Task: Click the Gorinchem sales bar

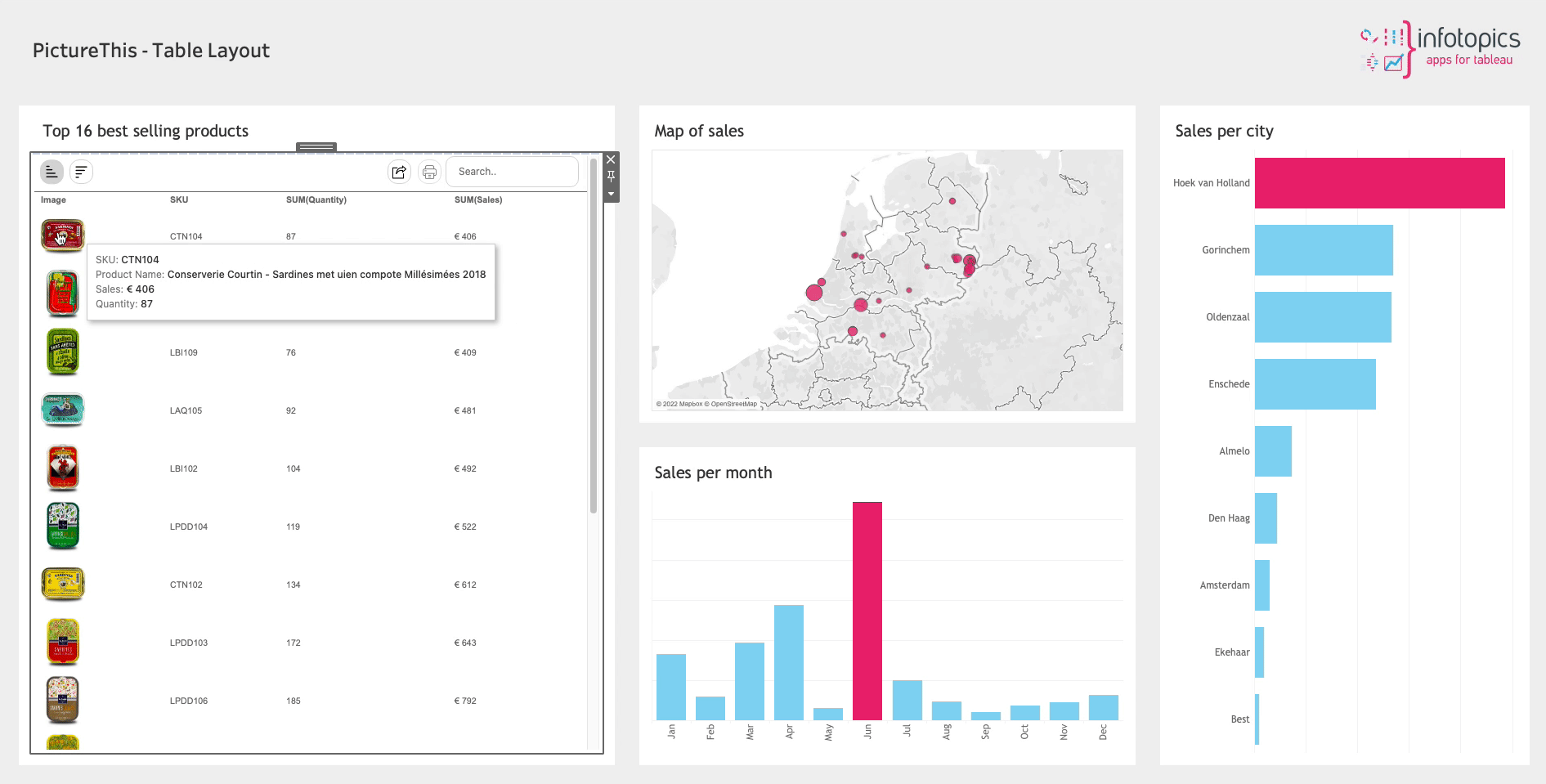Action: coord(1324,250)
